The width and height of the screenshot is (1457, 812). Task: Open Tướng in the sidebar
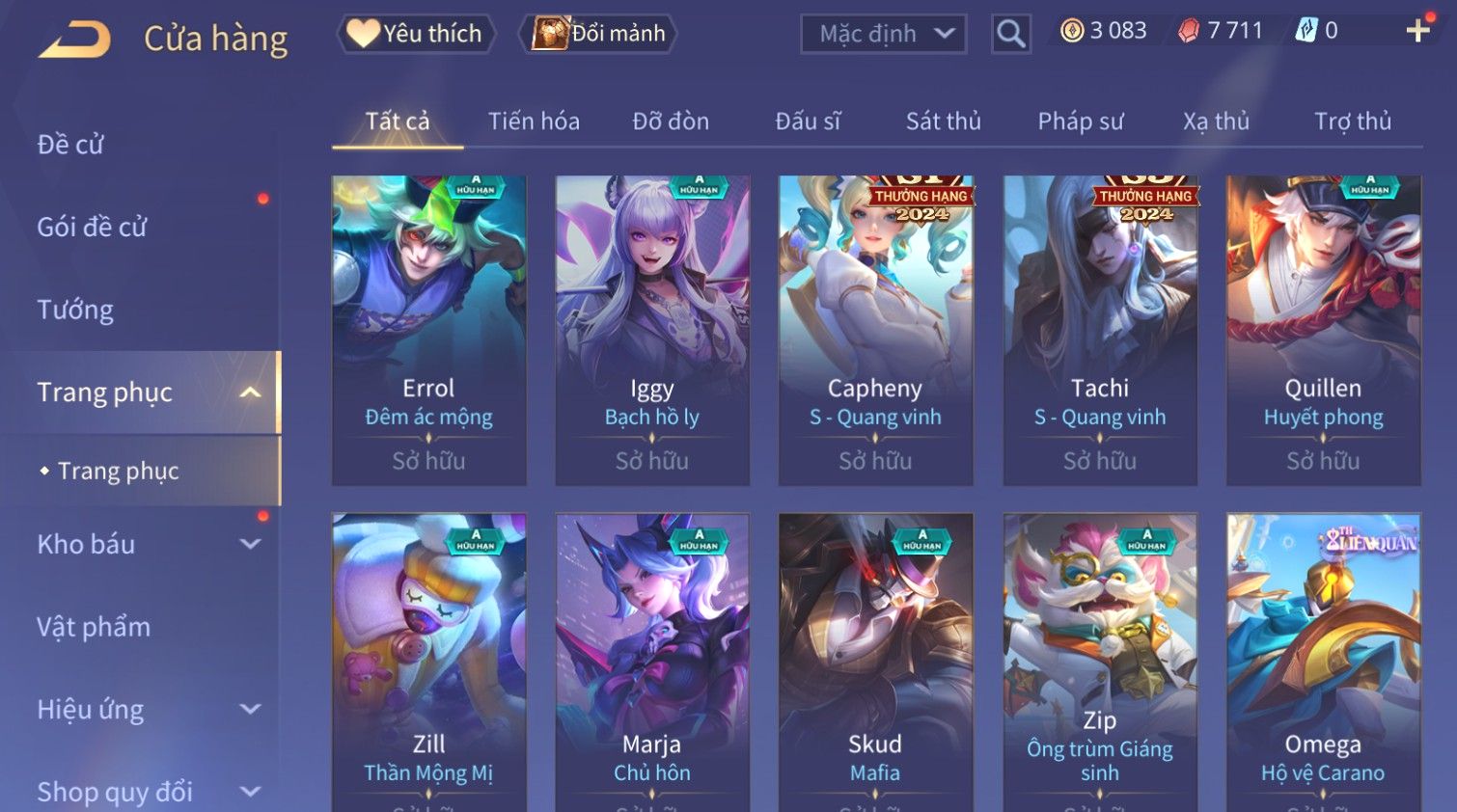[x=75, y=310]
